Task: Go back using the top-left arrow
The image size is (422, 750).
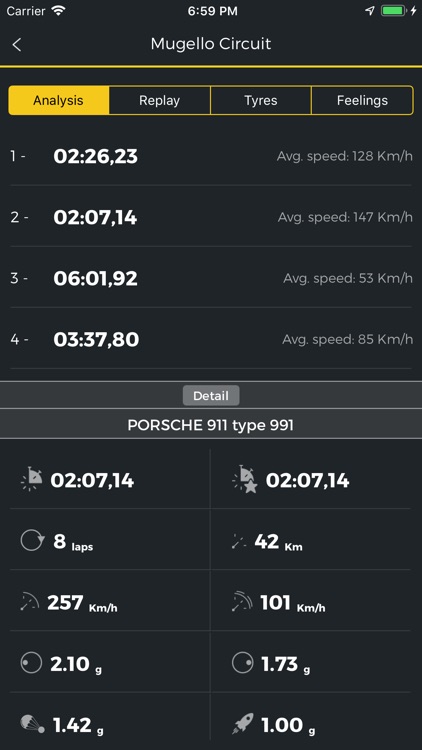Action: pyautogui.click(x=17, y=44)
